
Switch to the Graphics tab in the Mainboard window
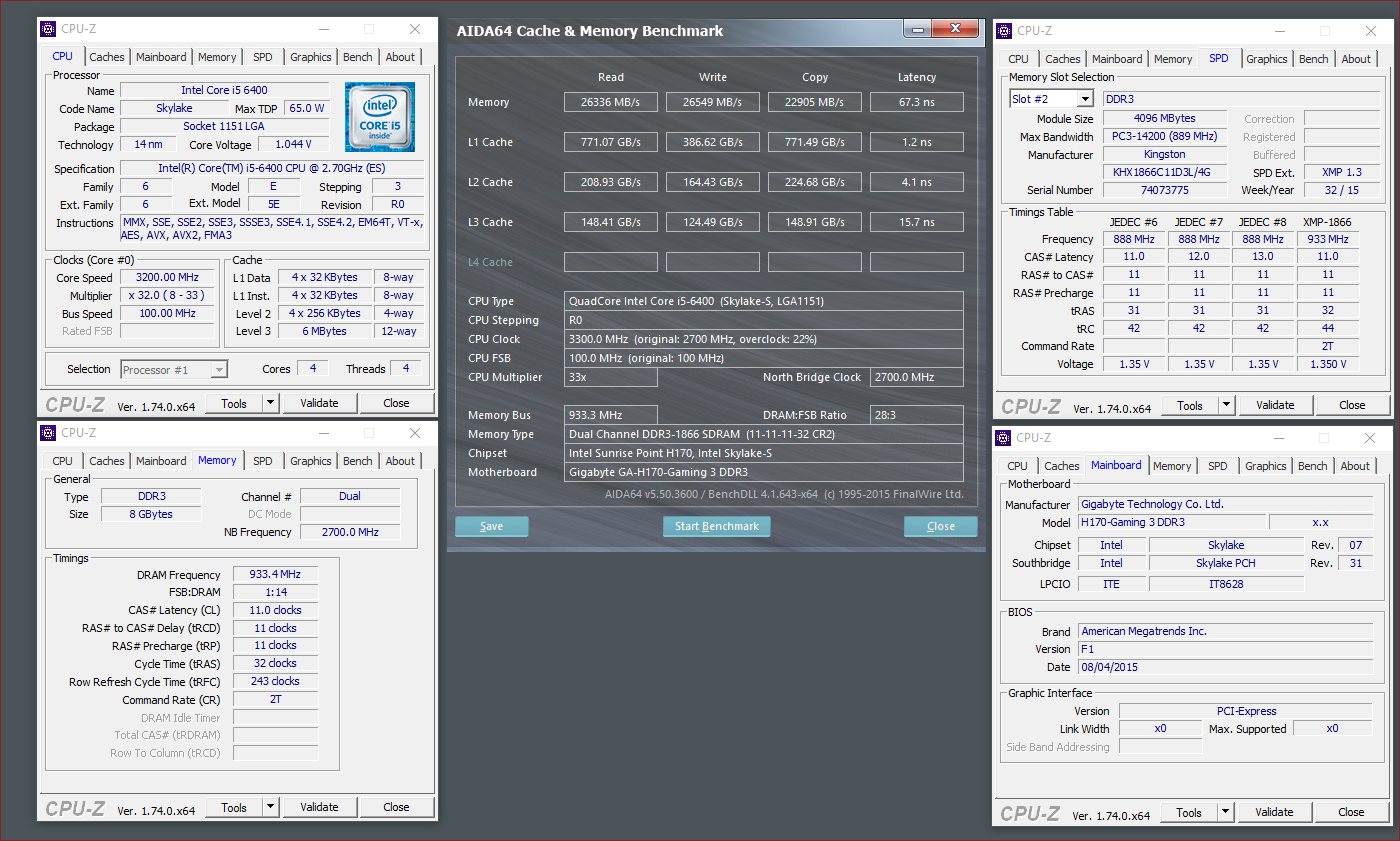pos(1265,465)
